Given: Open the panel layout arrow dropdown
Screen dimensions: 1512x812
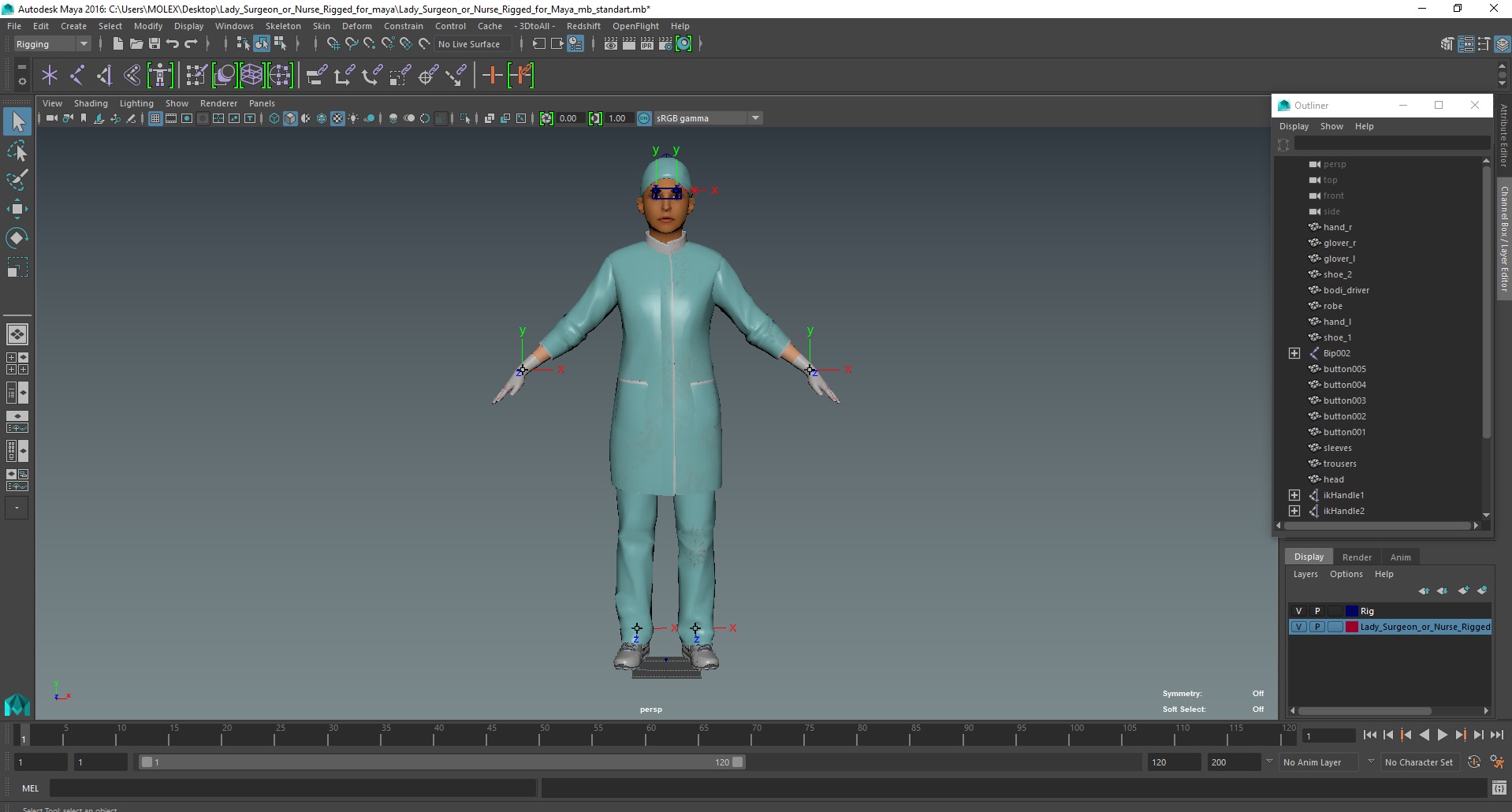Looking at the screenshot, I should 17,508.
